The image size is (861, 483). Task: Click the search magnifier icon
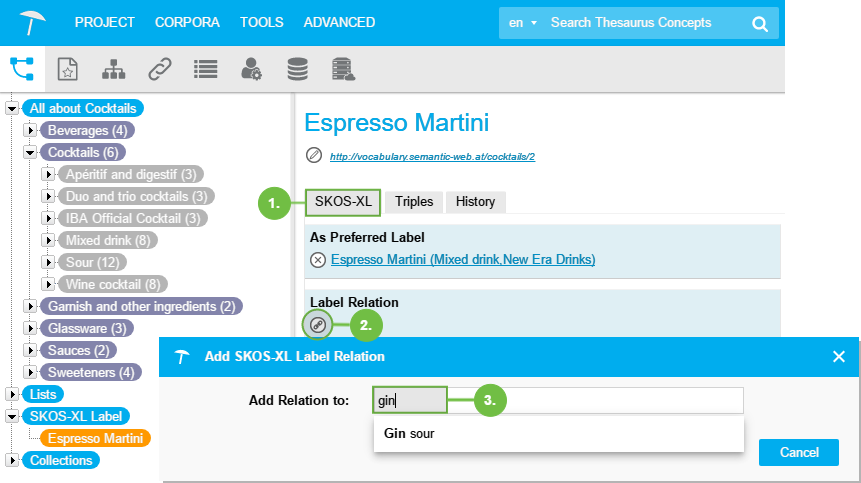click(x=761, y=23)
